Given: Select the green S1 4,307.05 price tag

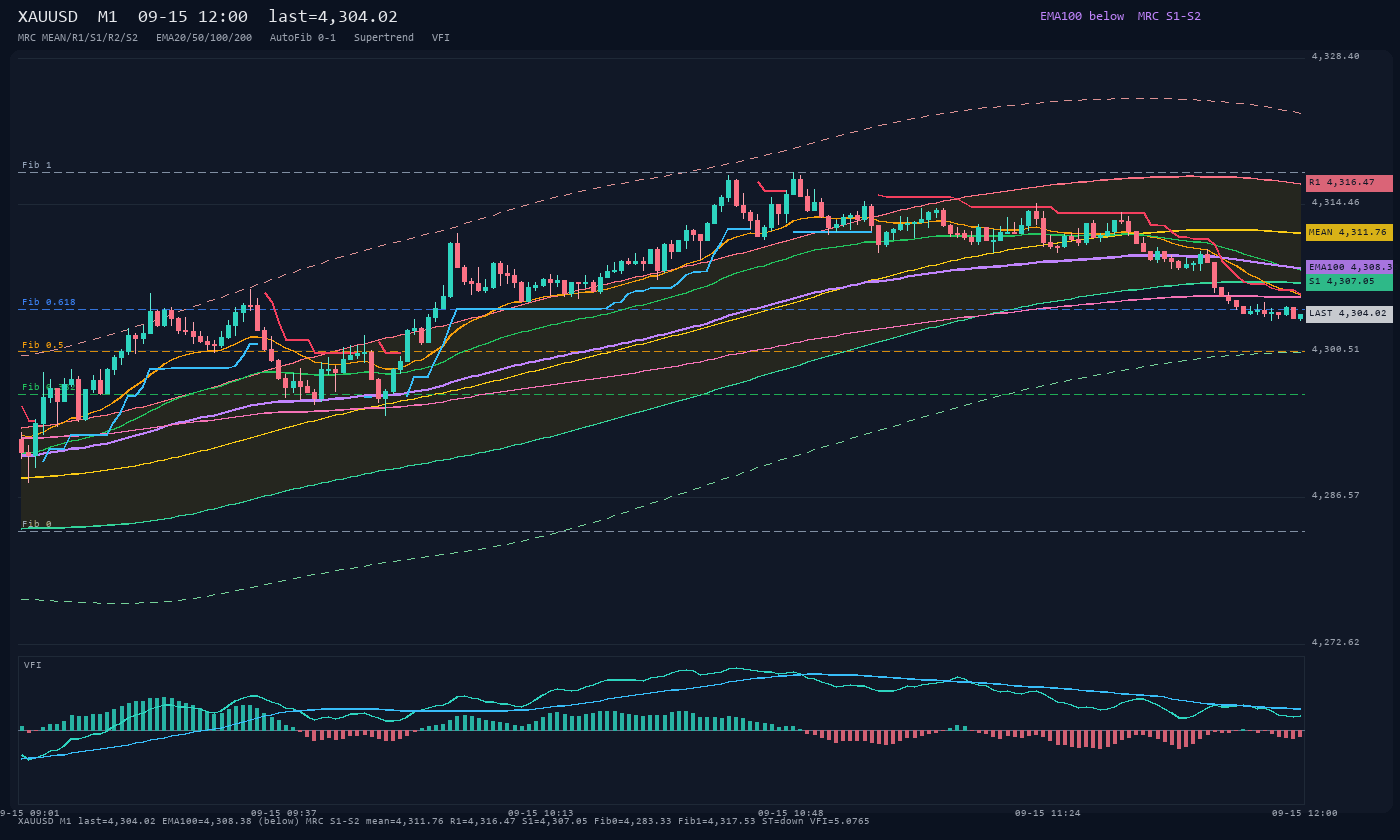Looking at the screenshot, I should point(1349,282).
